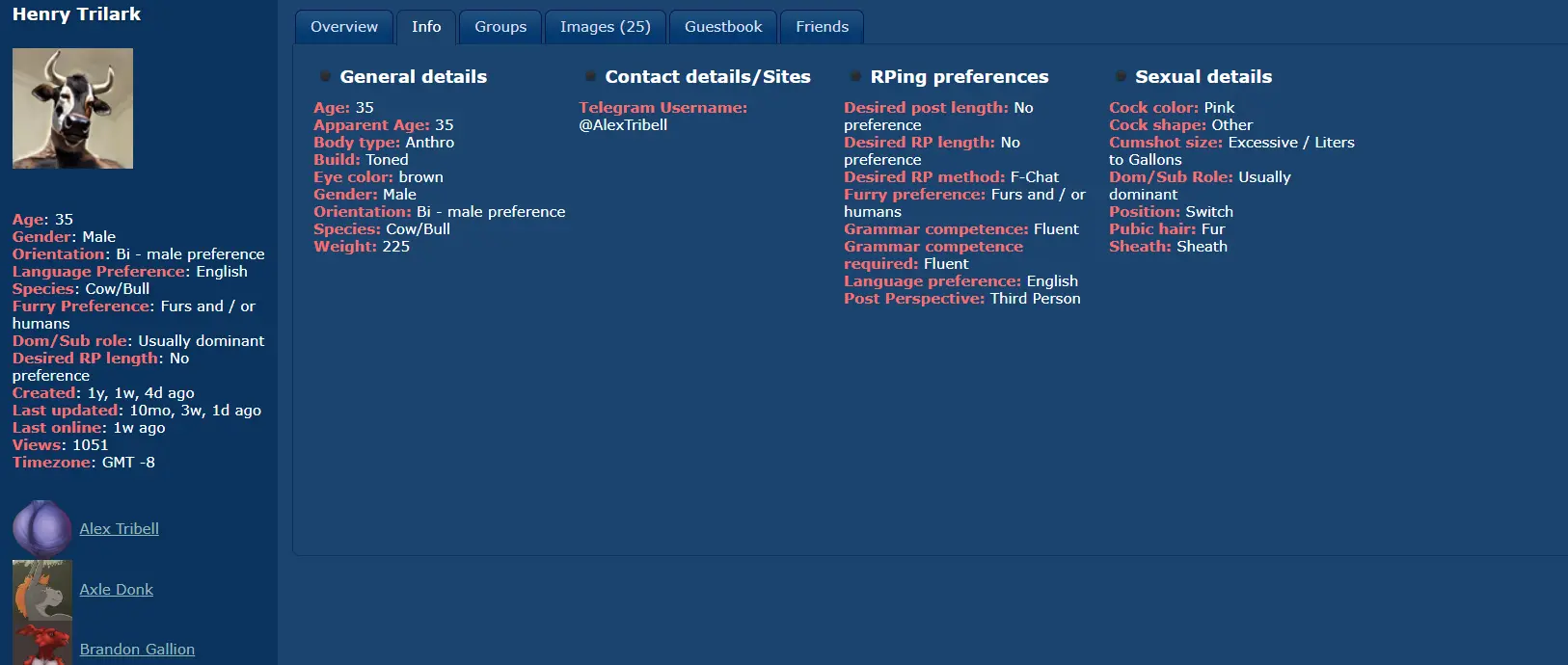
Task: Open the Axle Donk character link
Action: 117,589
